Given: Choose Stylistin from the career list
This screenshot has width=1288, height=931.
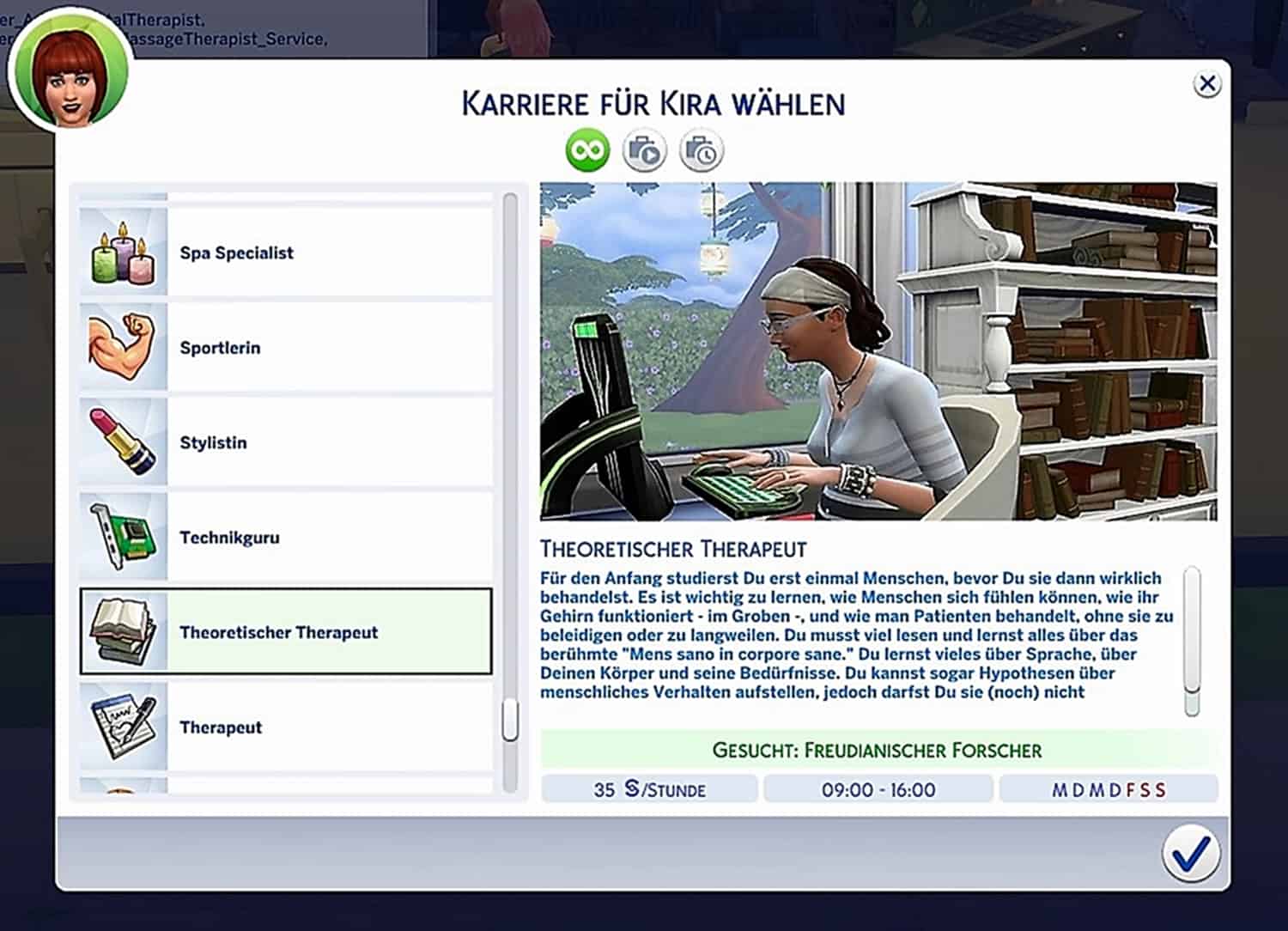Looking at the screenshot, I should (213, 443).
